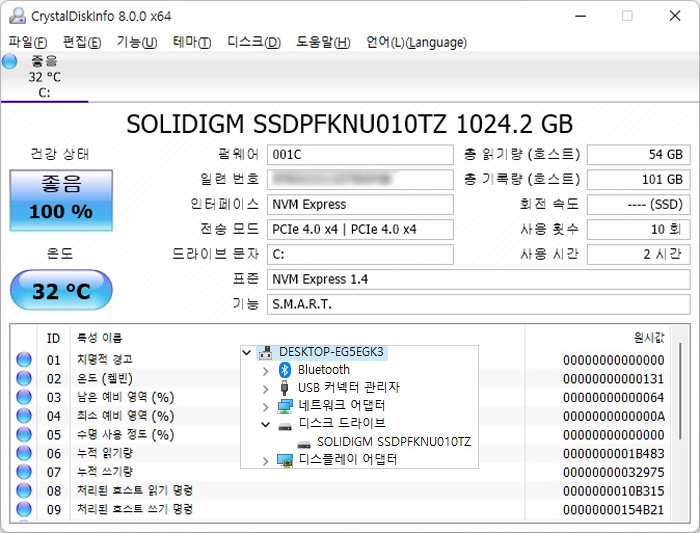700x533 pixels.
Task: Select the C: disk tab at top
Action: pos(44,77)
